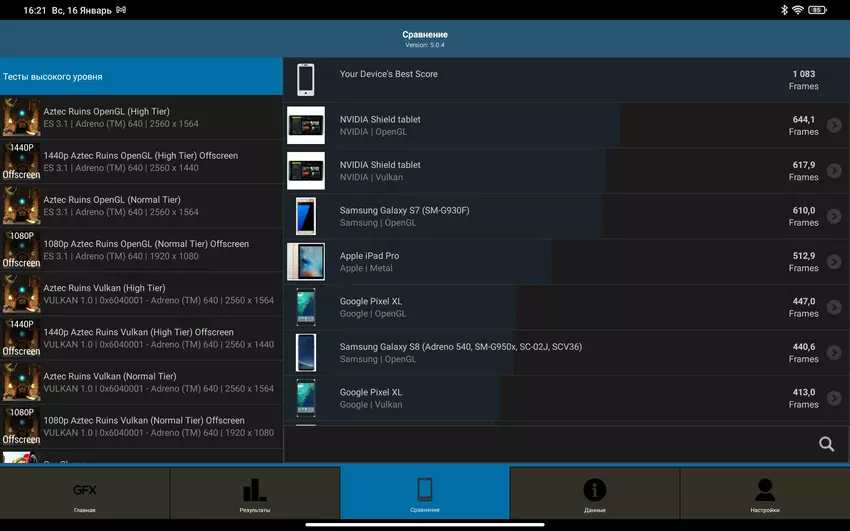Select Aztec Ruins OpenGL (High Tier) test

(x=141, y=118)
